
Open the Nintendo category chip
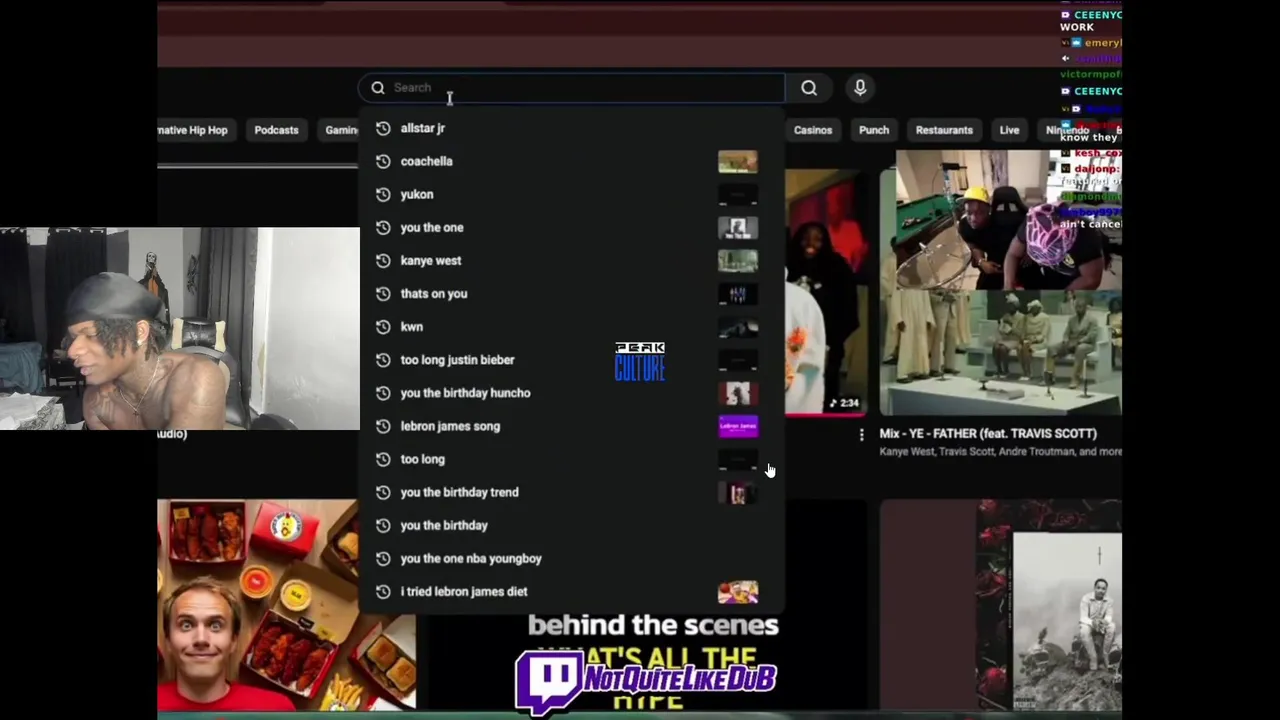pyautogui.click(x=1067, y=130)
